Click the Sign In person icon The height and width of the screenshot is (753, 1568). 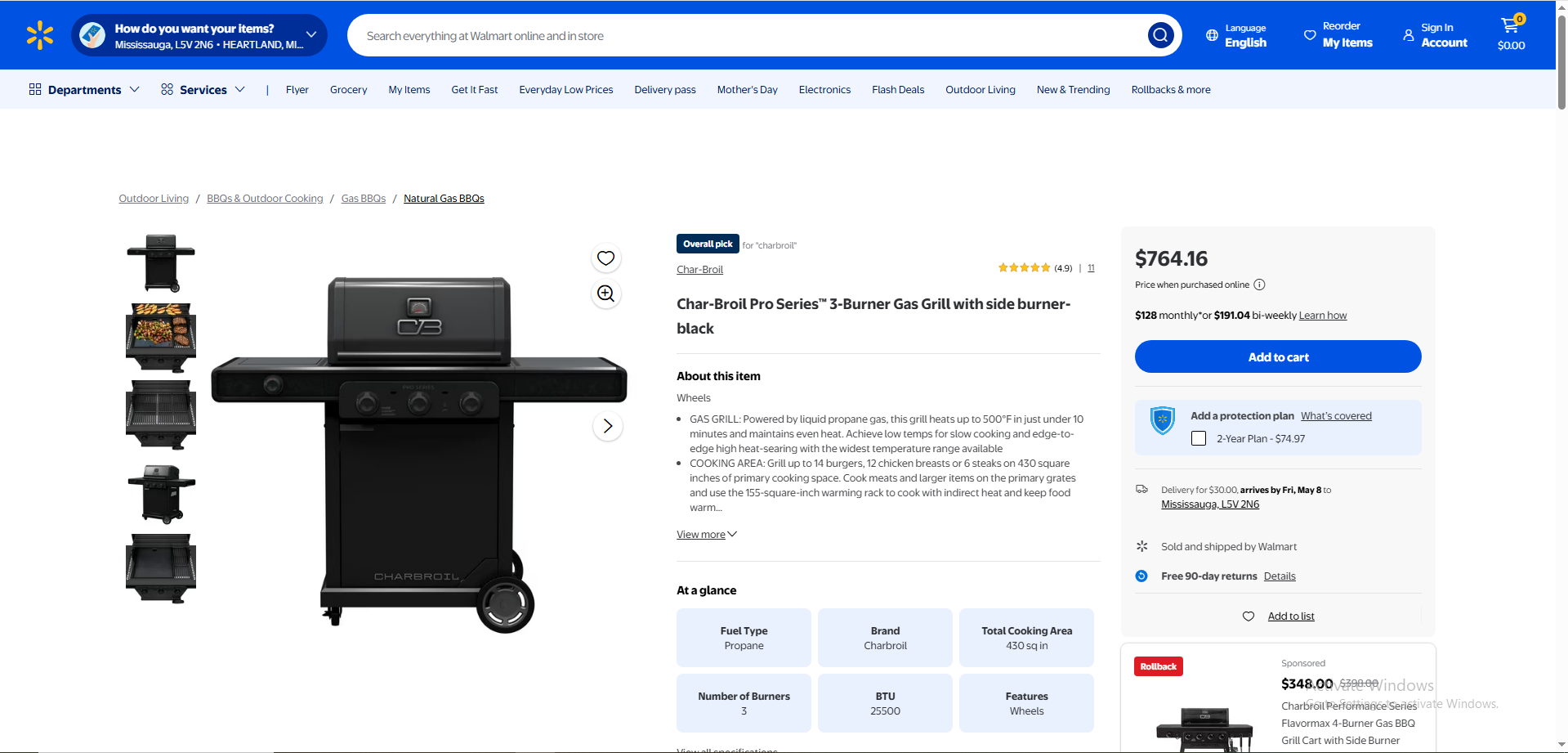tap(1409, 35)
